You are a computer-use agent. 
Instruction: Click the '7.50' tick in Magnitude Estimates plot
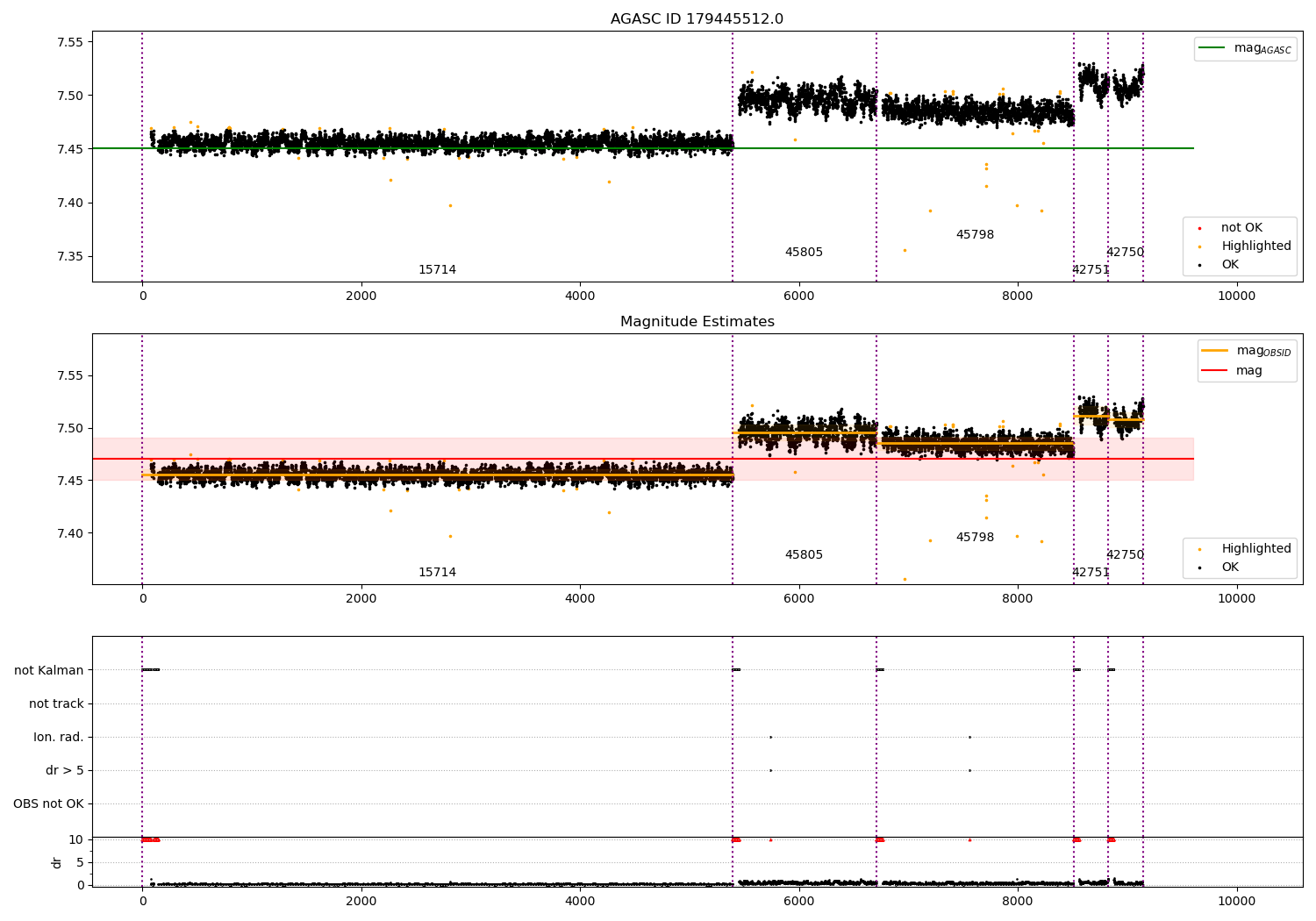tap(70, 428)
